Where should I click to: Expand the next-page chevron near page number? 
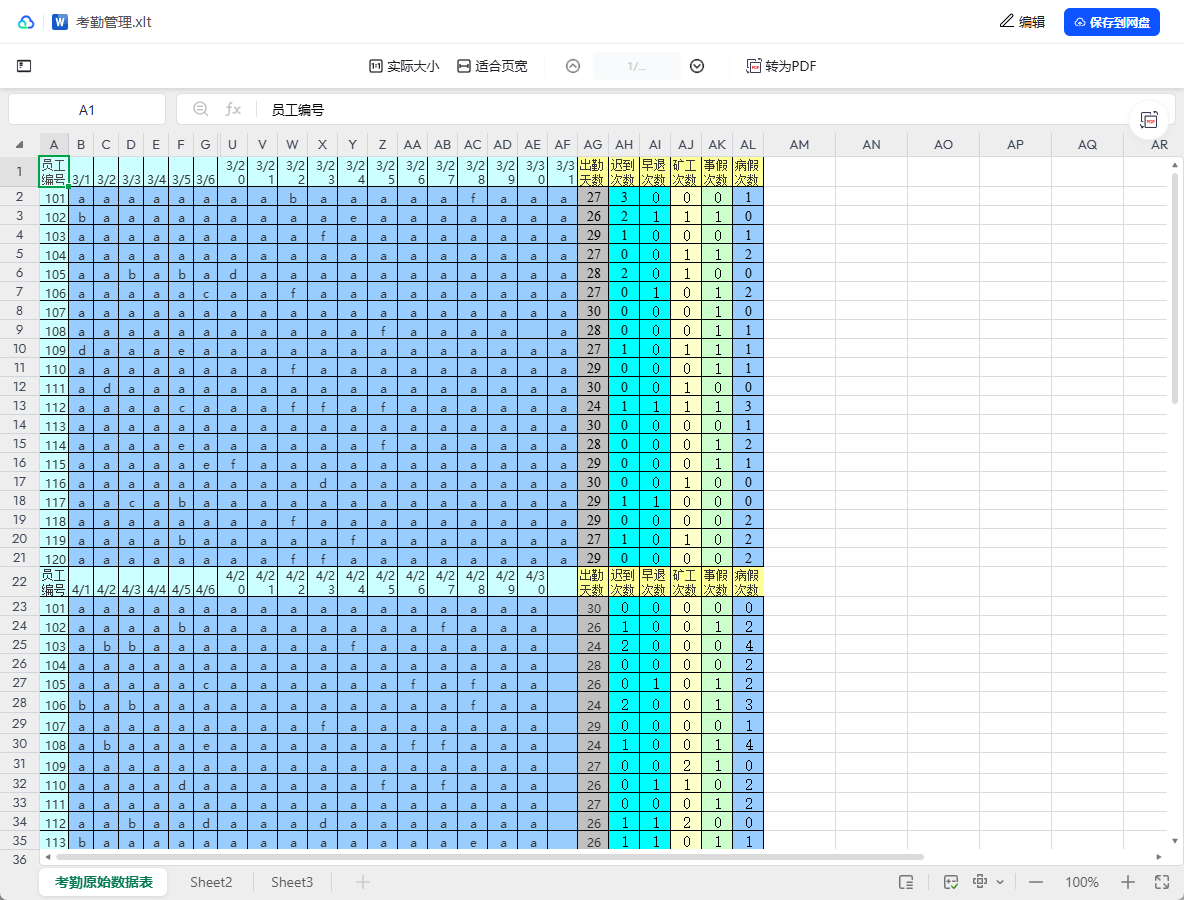click(x=697, y=66)
